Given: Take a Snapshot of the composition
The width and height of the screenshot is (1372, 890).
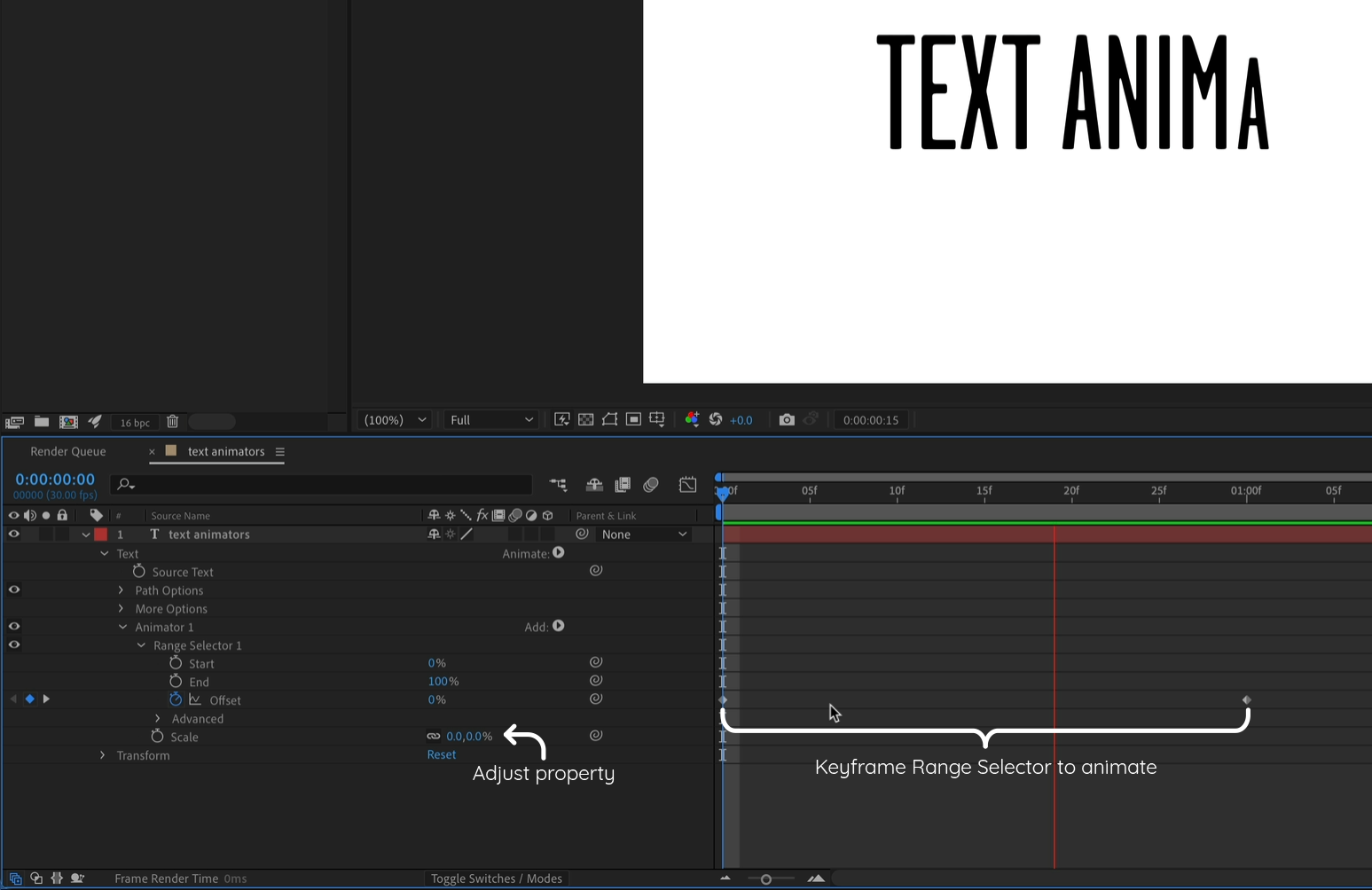Looking at the screenshot, I should (x=787, y=419).
